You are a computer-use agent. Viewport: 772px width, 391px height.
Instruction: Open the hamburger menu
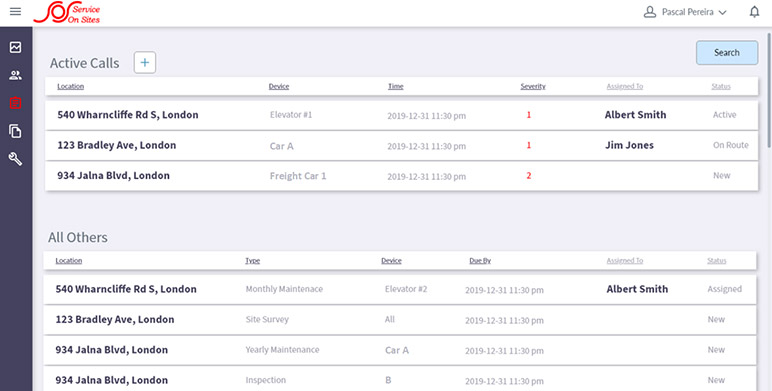click(15, 11)
